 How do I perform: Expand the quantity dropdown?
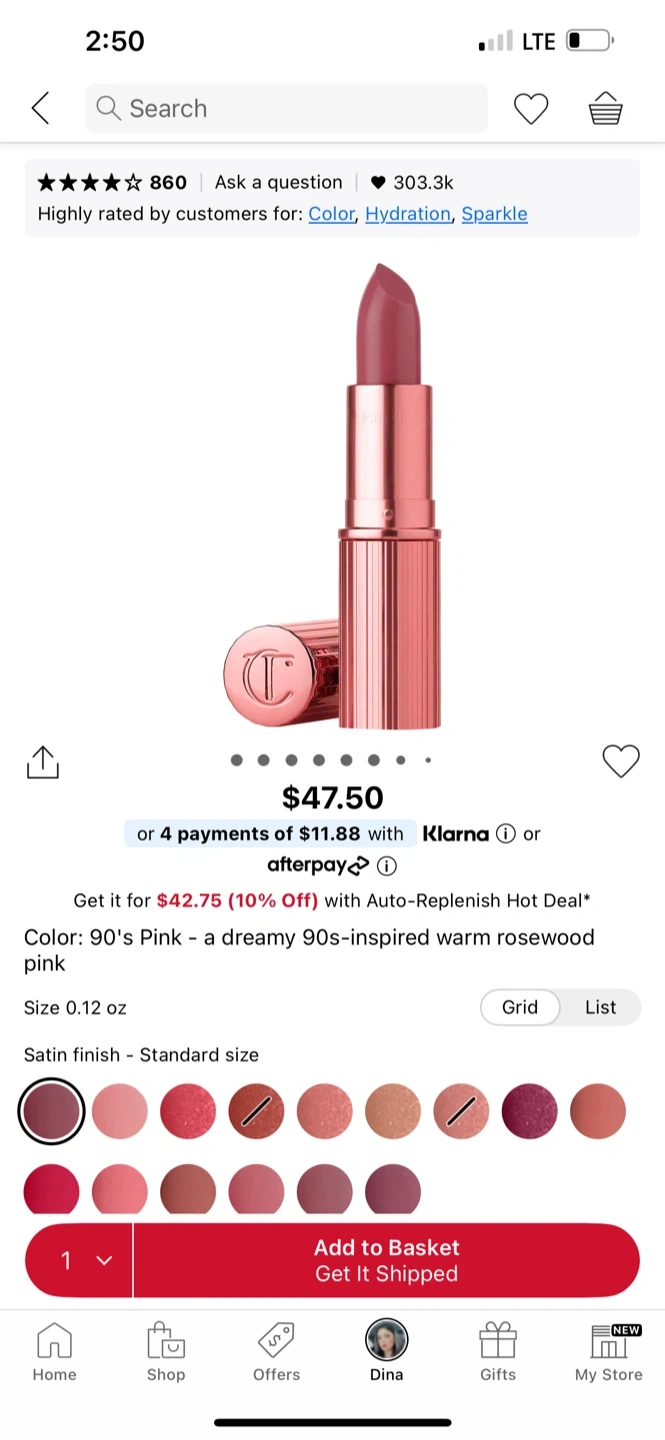coord(80,1260)
